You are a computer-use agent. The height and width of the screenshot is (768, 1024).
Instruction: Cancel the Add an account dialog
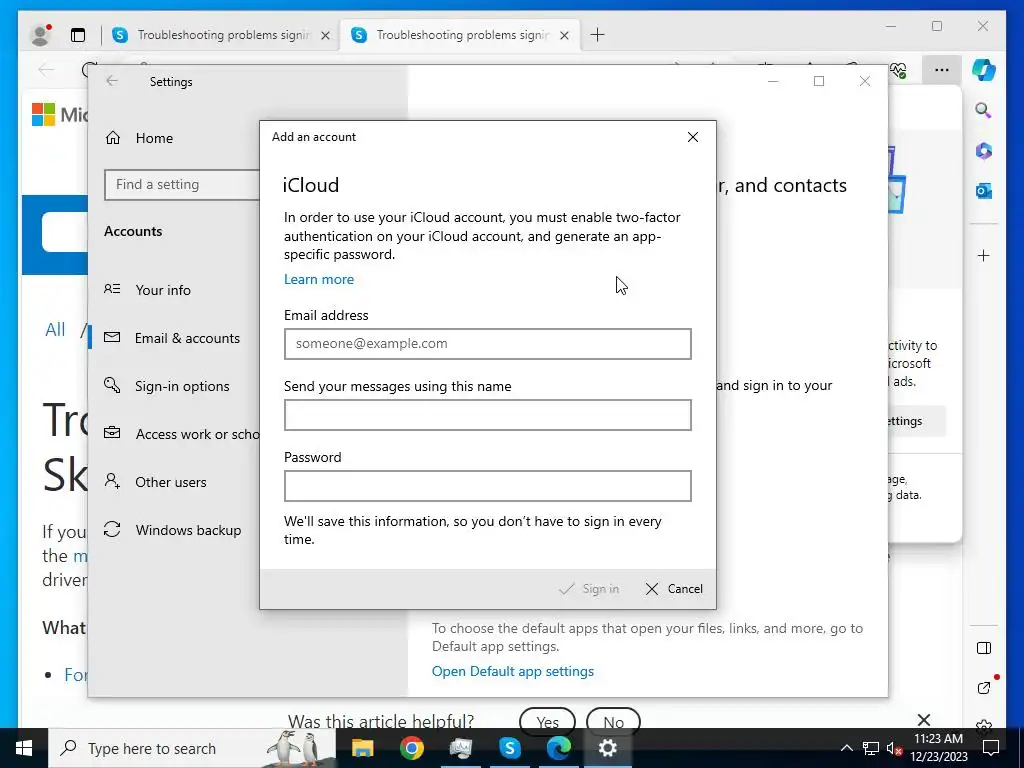(x=674, y=588)
